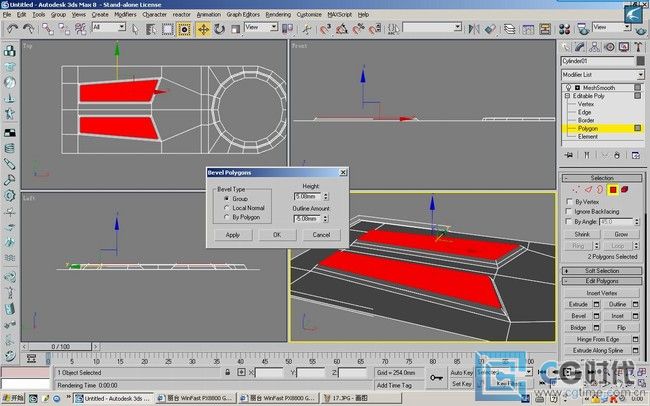
Task: Click the Unlink Selection icon
Action: point(64,29)
